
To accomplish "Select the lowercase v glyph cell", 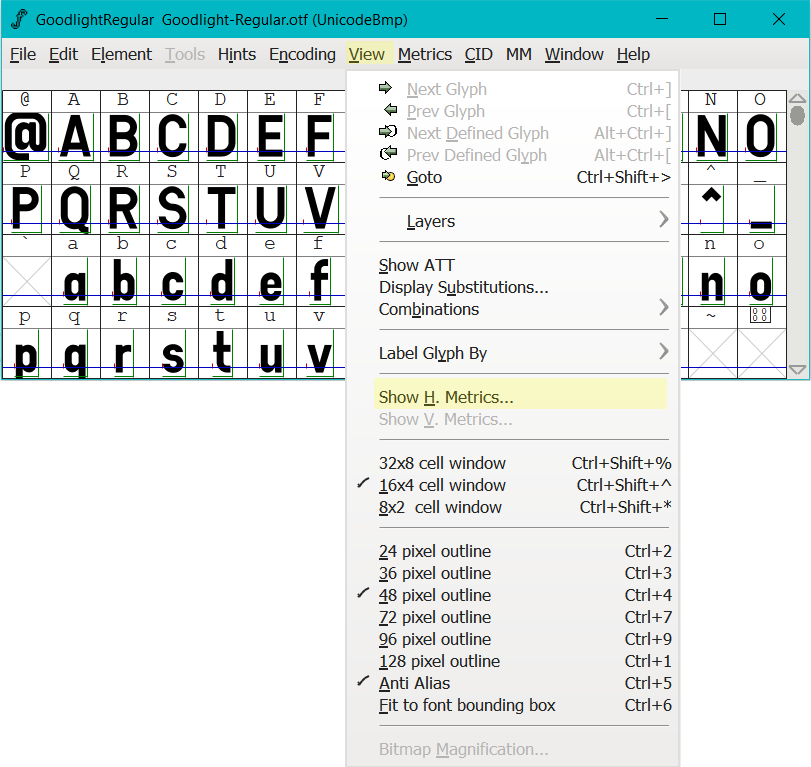I will (x=320, y=352).
